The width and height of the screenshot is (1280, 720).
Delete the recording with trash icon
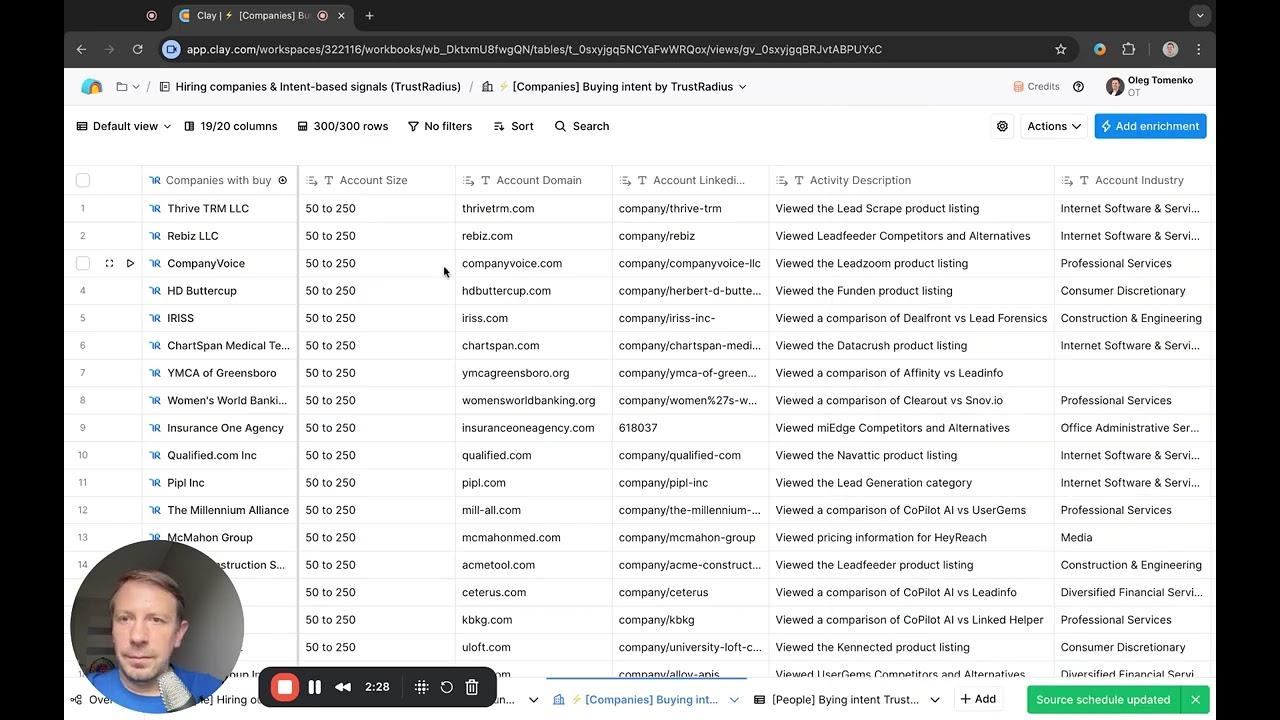coord(472,687)
